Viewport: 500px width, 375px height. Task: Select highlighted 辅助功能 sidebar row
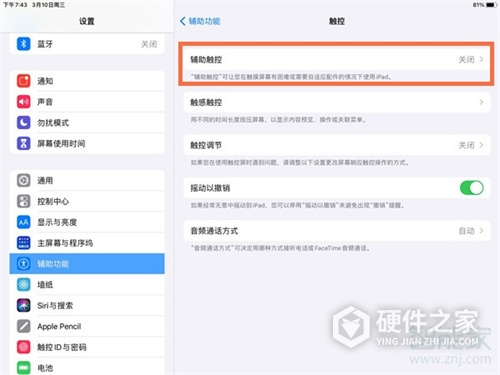(x=87, y=264)
